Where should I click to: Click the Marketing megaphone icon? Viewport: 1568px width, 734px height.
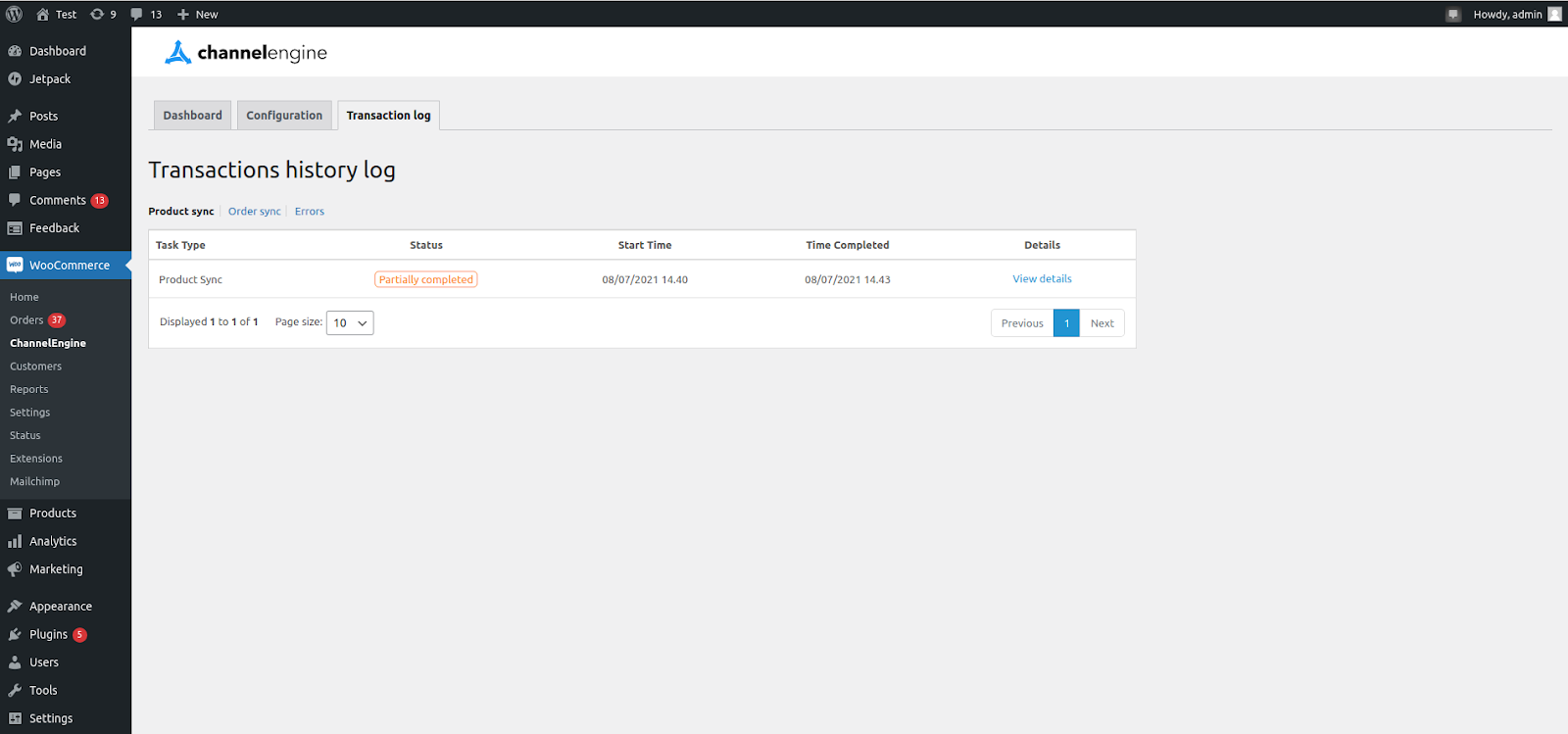pos(15,569)
